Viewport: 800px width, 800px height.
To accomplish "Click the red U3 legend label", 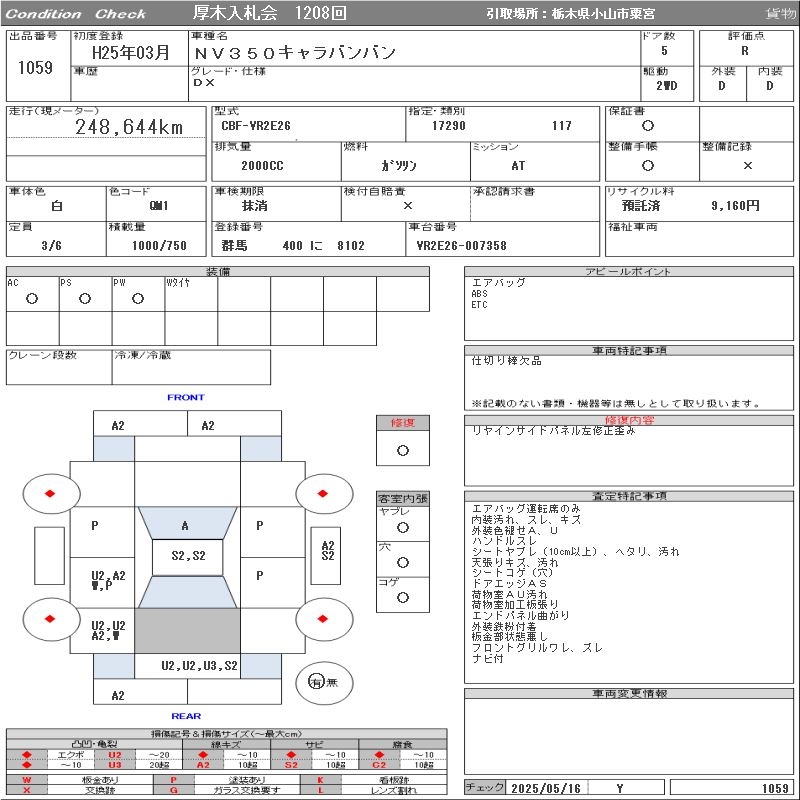I will point(115,765).
